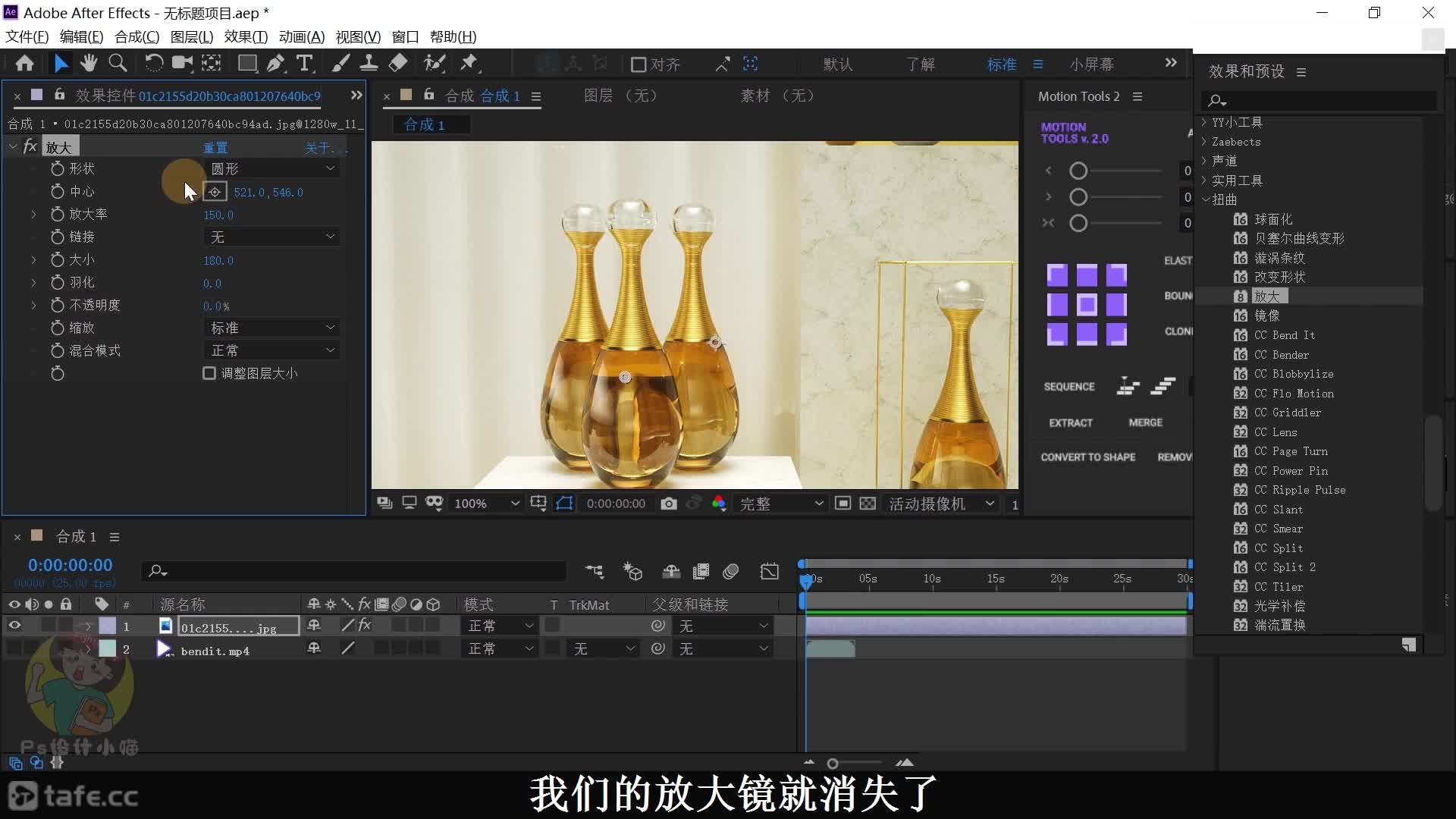This screenshot has width=1456, height=819.
Task: Open the 窗口 menu
Action: click(x=406, y=36)
